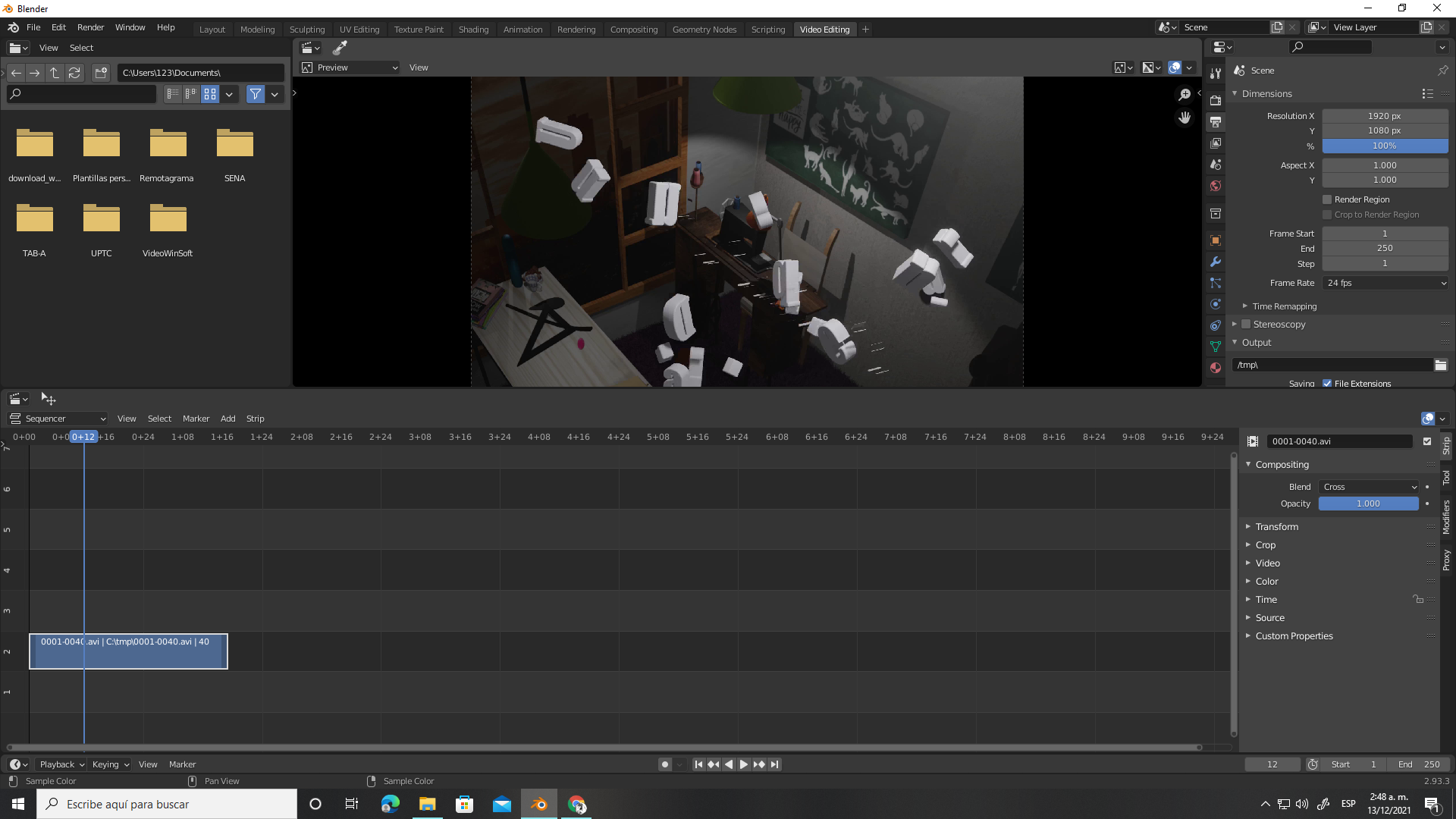
Task: Jump to the end frame playback icon
Action: click(774, 764)
